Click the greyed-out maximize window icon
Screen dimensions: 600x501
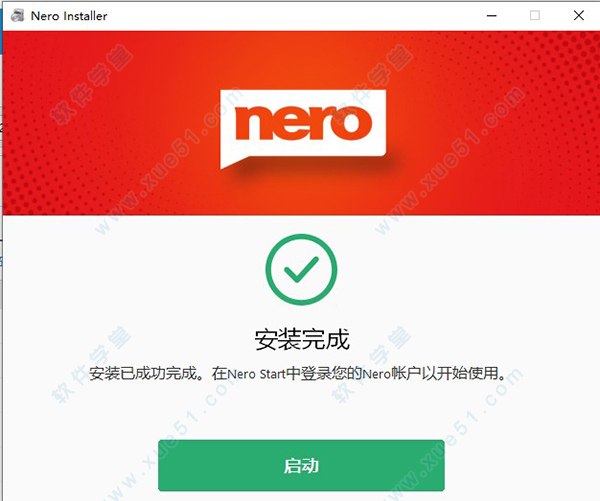tap(535, 16)
